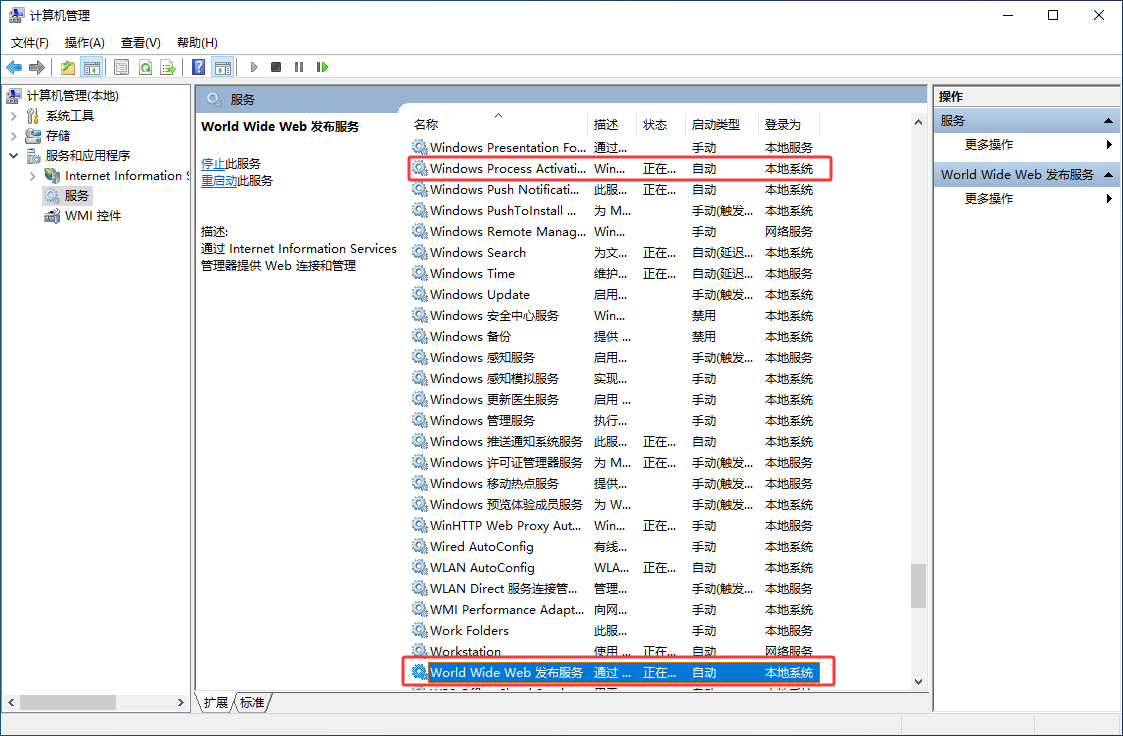Select WinHTTP Web Proxy Auto service row
Image resolution: width=1123 pixels, height=736 pixels.
coord(614,526)
